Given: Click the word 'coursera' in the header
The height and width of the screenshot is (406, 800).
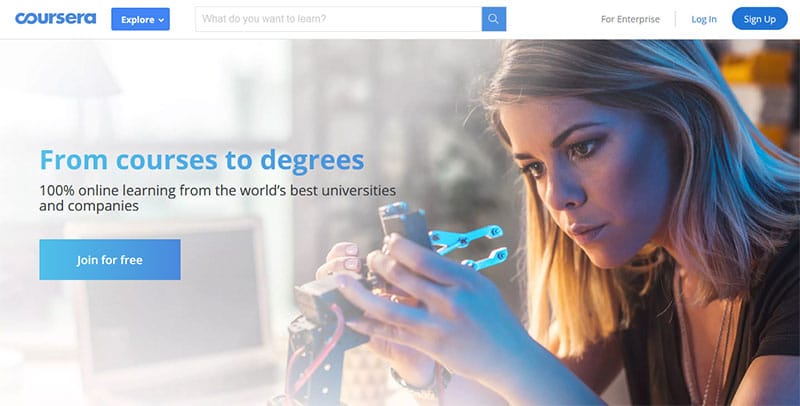Looking at the screenshot, I should pyautogui.click(x=56, y=19).
